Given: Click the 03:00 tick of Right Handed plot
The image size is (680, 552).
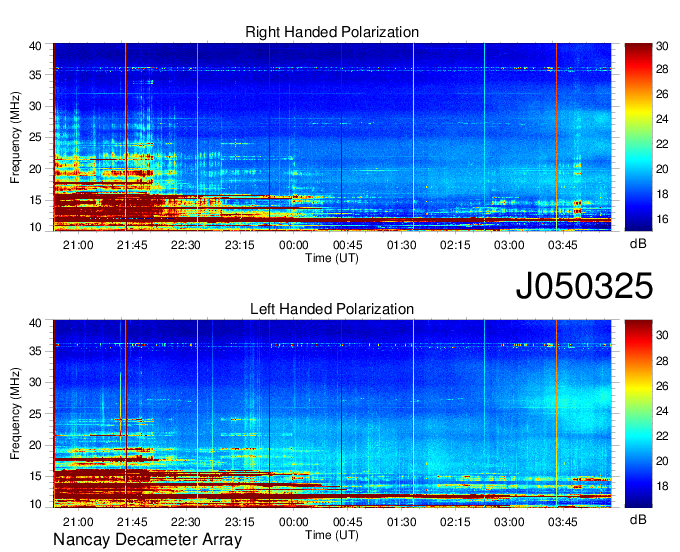Looking at the screenshot, I should coord(509,245).
